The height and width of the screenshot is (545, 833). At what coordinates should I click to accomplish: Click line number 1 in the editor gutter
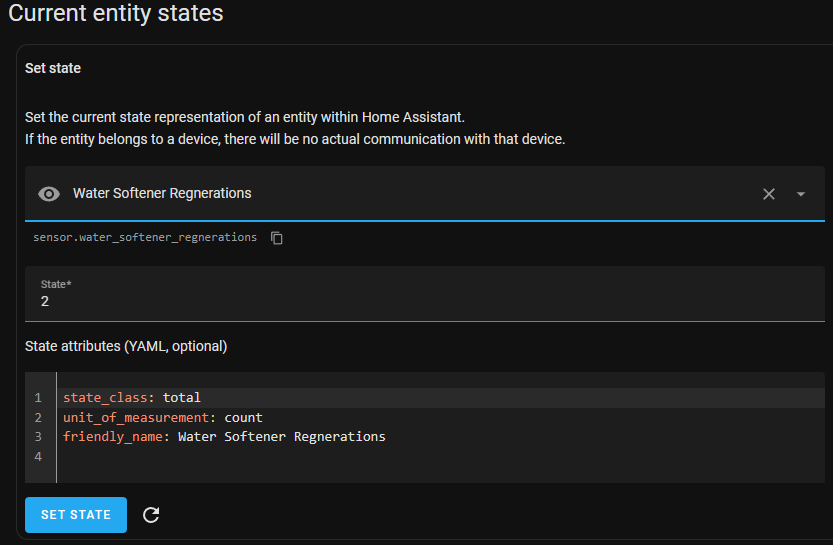coord(38,397)
